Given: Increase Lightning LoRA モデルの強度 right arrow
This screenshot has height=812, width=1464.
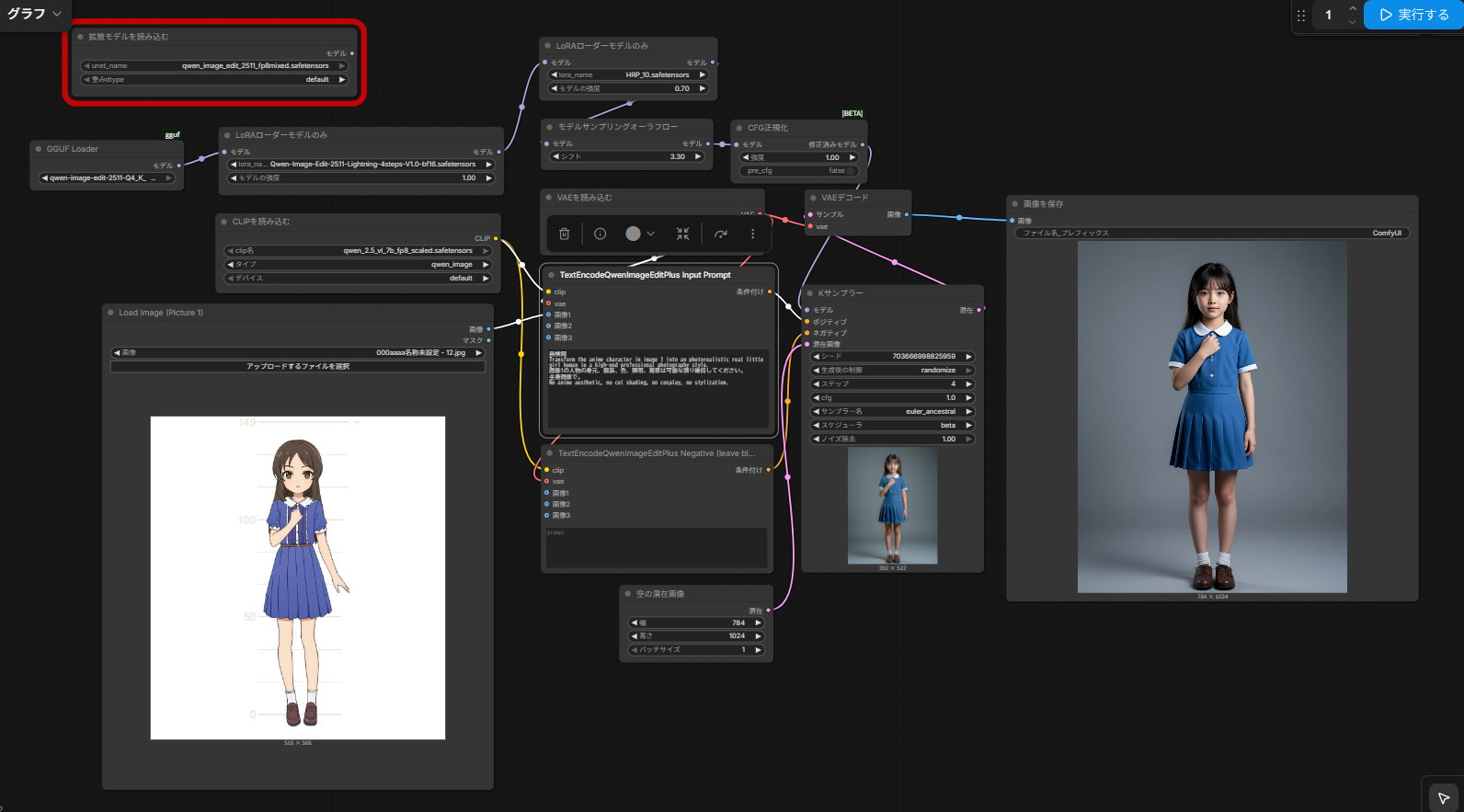Looking at the screenshot, I should [488, 177].
